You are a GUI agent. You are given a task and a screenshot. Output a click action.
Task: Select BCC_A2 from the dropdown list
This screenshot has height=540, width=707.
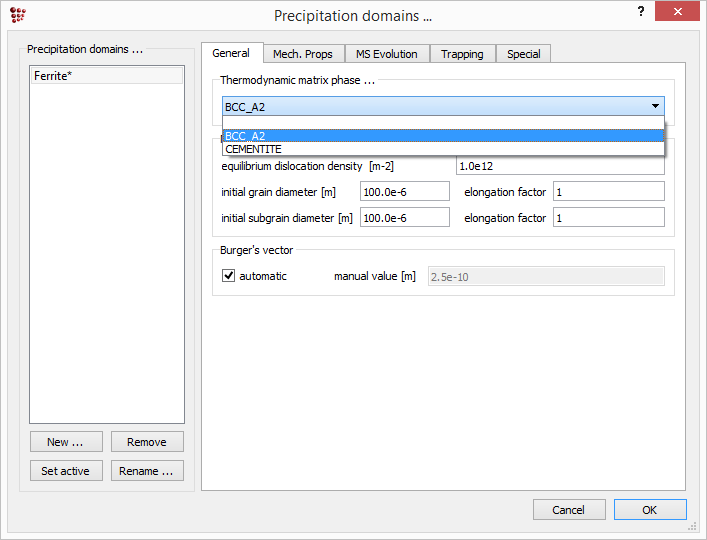point(443,136)
